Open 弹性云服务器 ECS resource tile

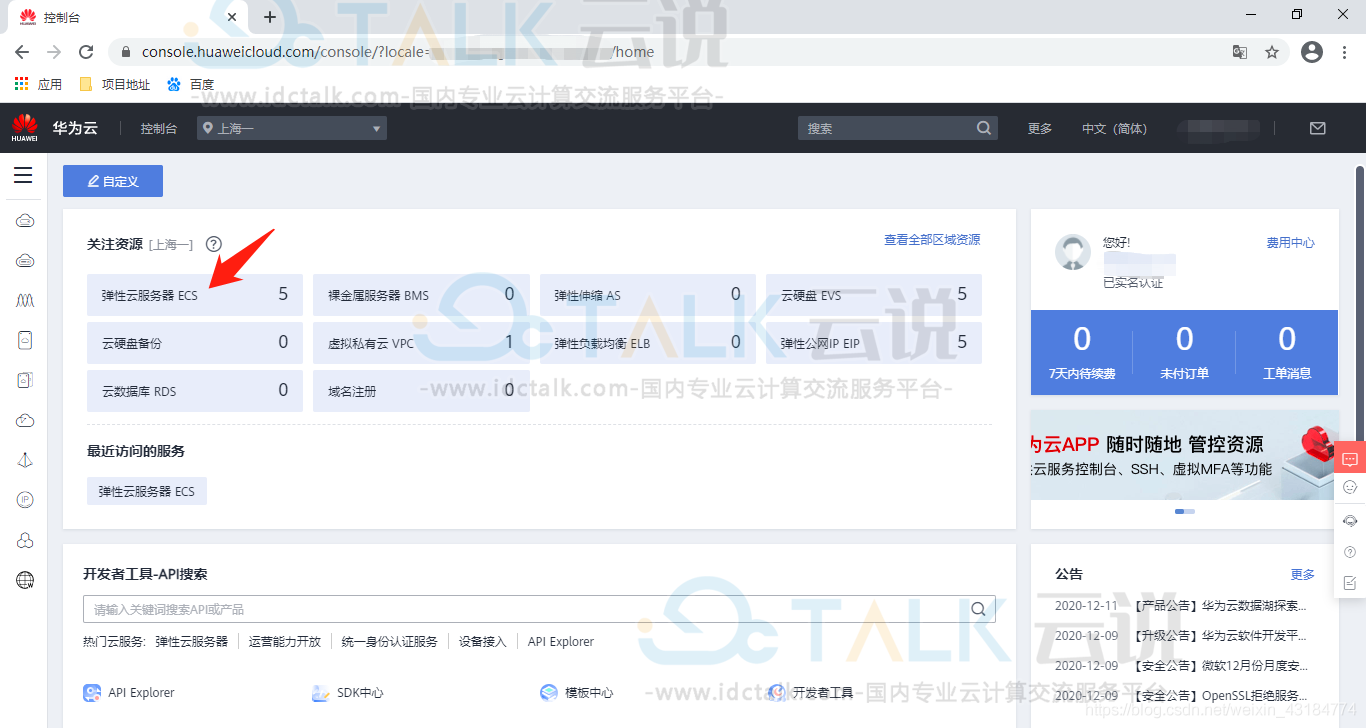195,295
